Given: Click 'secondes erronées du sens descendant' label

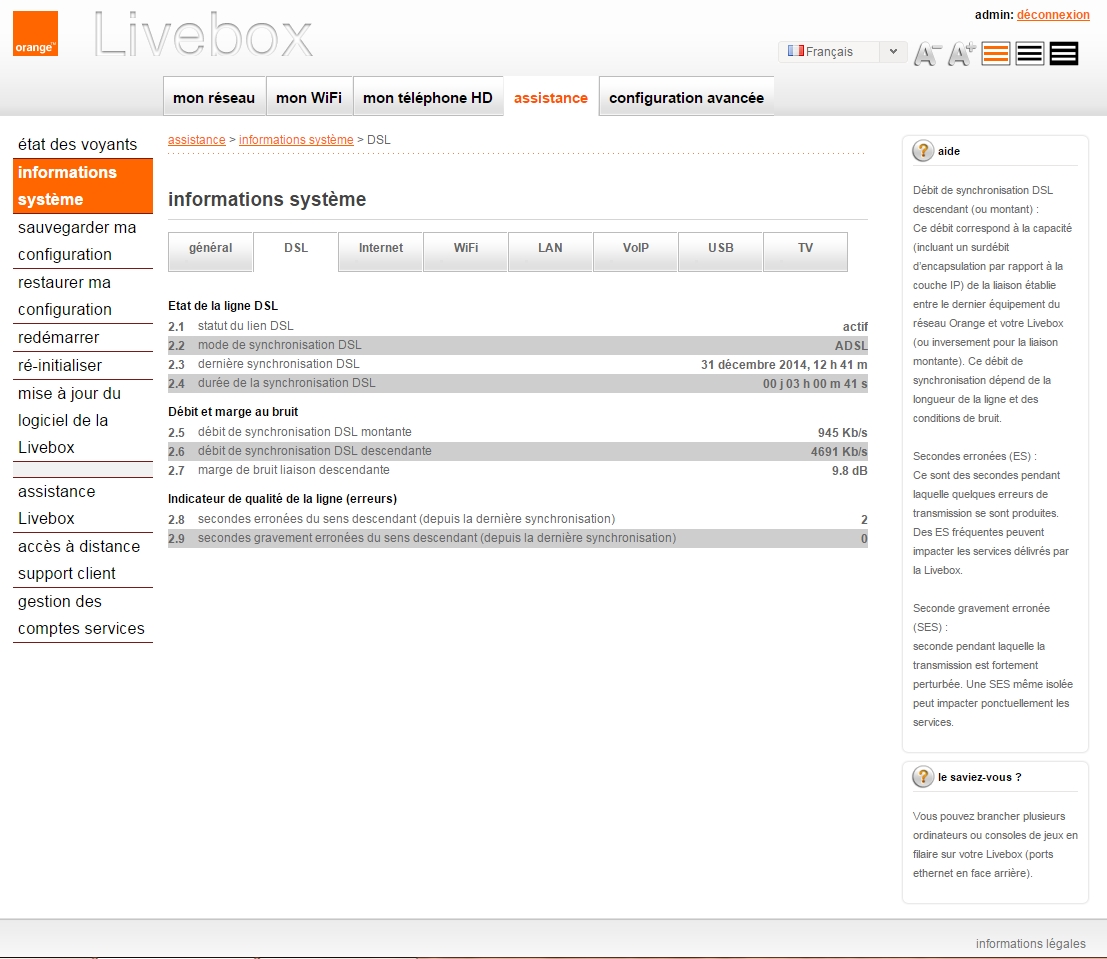Looking at the screenshot, I should tap(406, 518).
